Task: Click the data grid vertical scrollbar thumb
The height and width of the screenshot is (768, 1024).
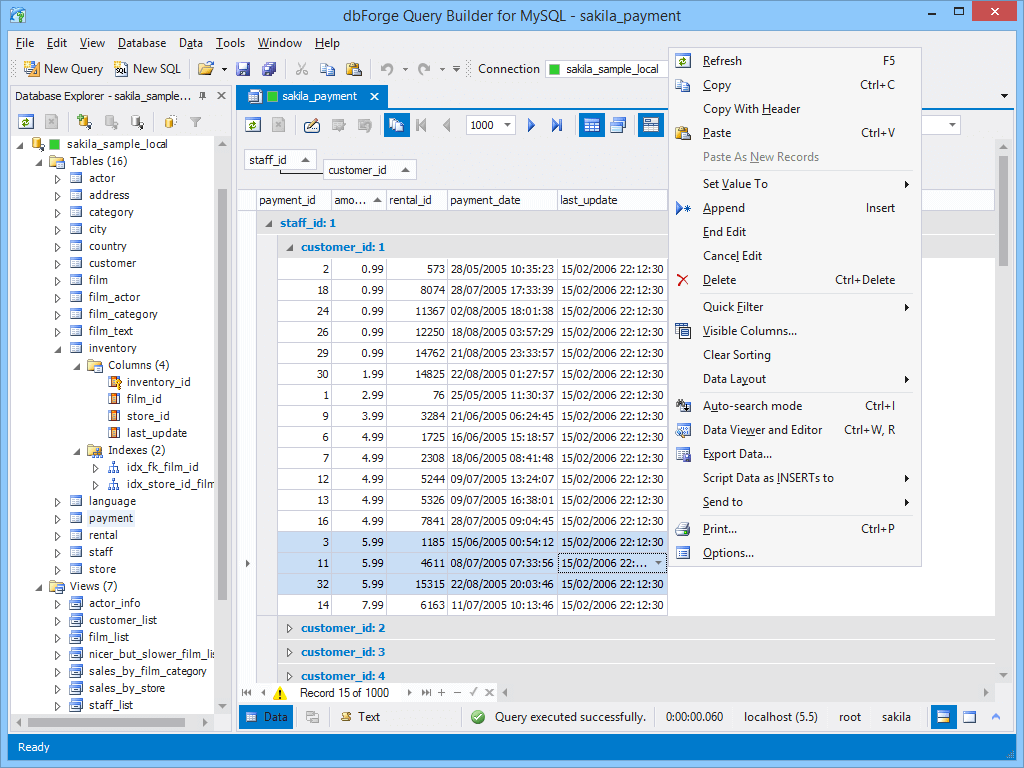Action: 1003,210
